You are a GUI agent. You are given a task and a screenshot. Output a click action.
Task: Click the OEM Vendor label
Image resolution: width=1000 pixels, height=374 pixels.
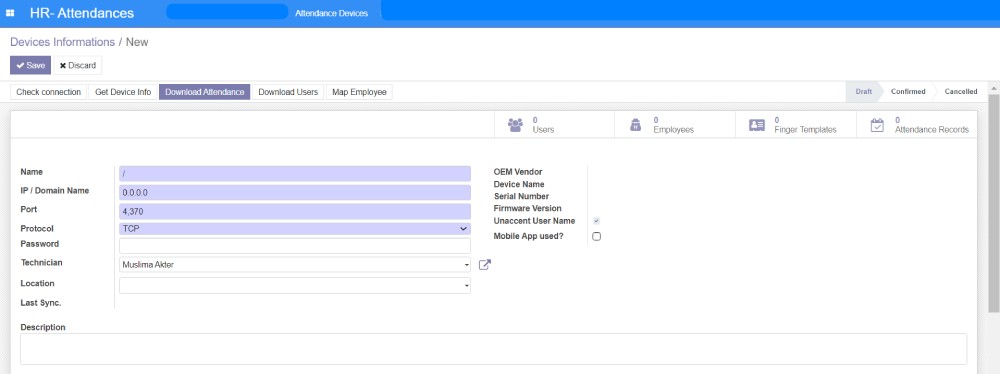(518, 172)
